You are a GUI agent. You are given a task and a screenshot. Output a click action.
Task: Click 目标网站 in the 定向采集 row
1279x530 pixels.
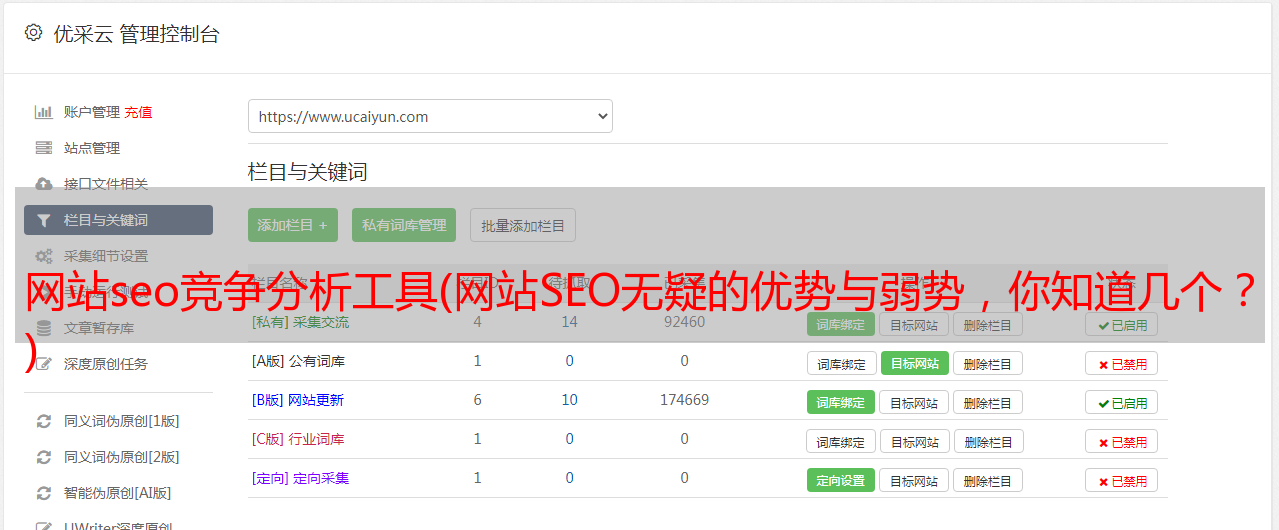(914, 480)
